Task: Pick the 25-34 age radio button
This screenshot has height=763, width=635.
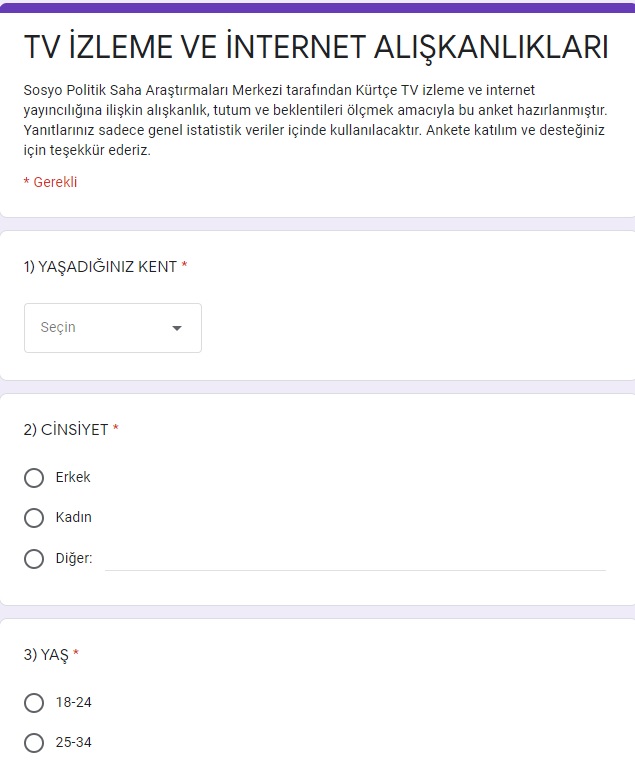Action: [34, 743]
